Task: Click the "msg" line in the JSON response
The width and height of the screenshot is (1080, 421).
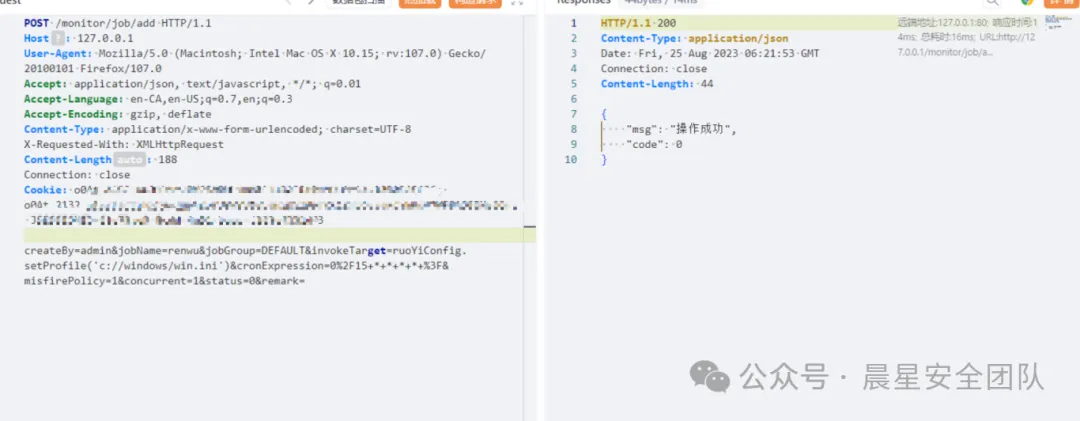Action: click(680, 129)
